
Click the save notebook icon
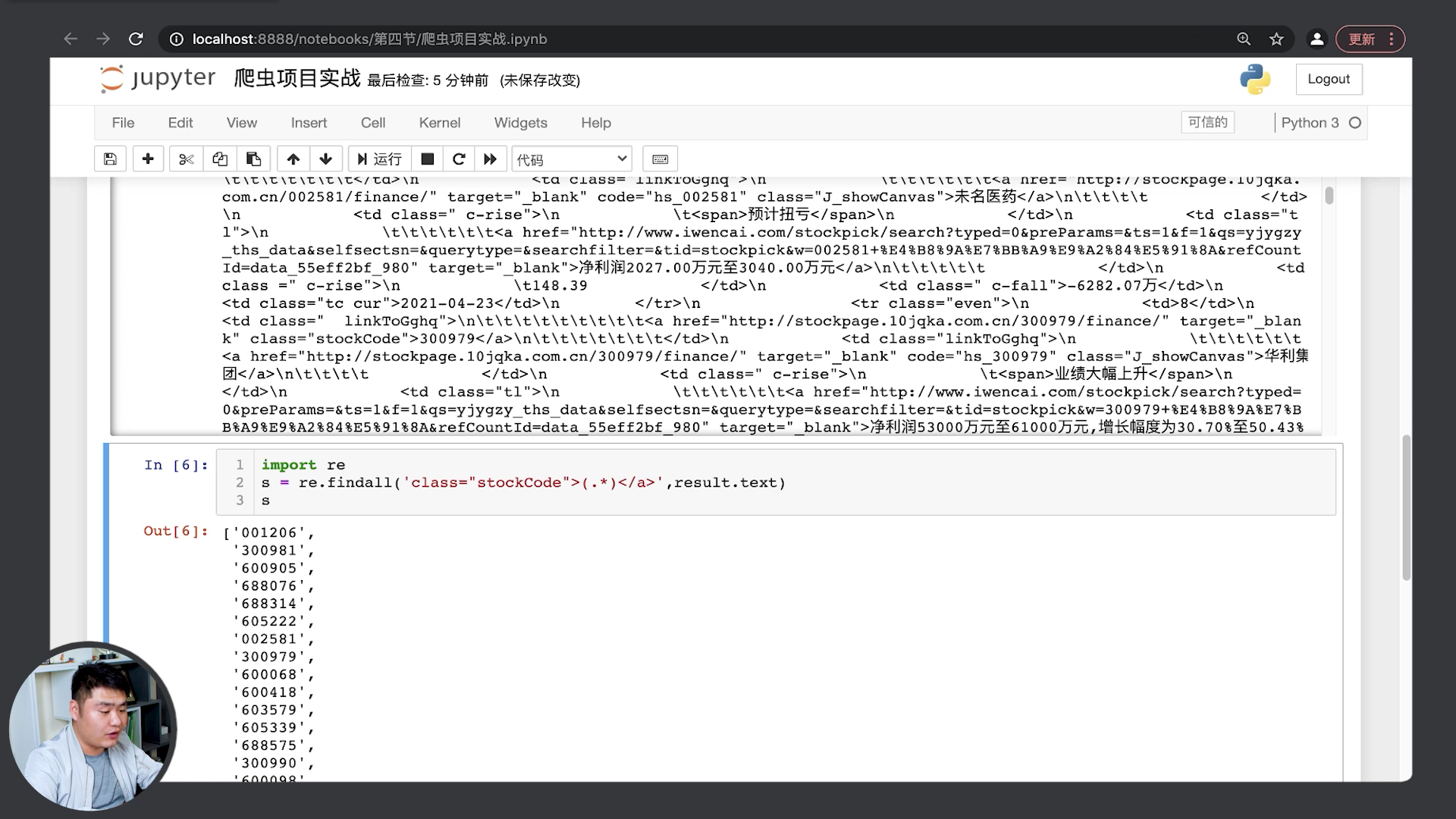pos(110,159)
